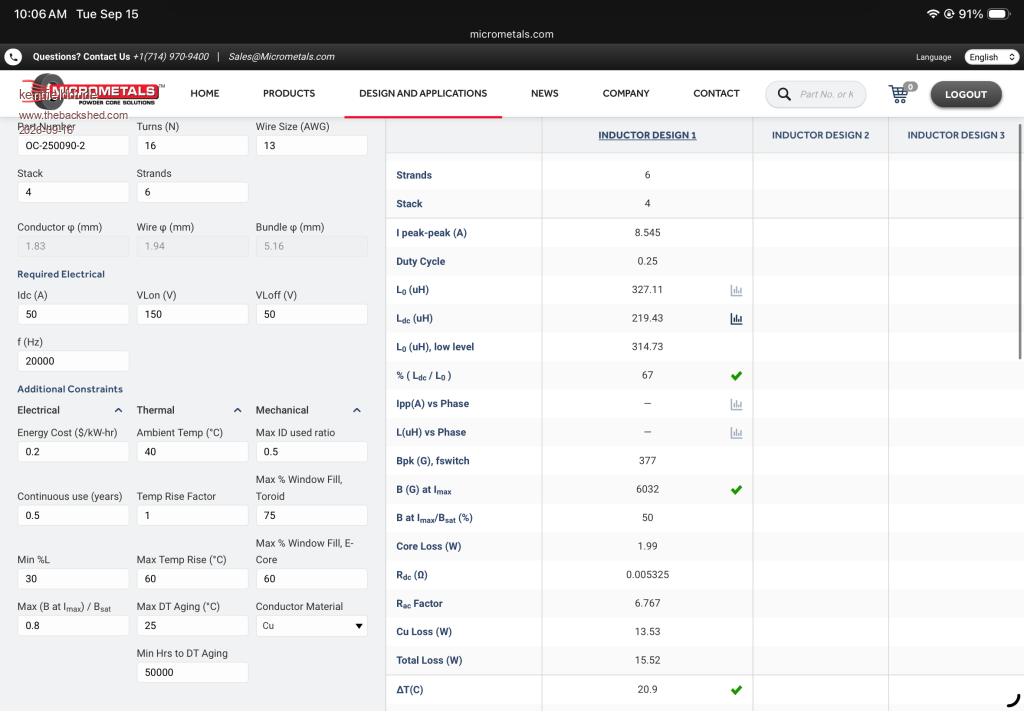This screenshot has width=1024, height=711.
Task: Click the Micrometals logo
Action: pyautogui.click(x=91, y=91)
